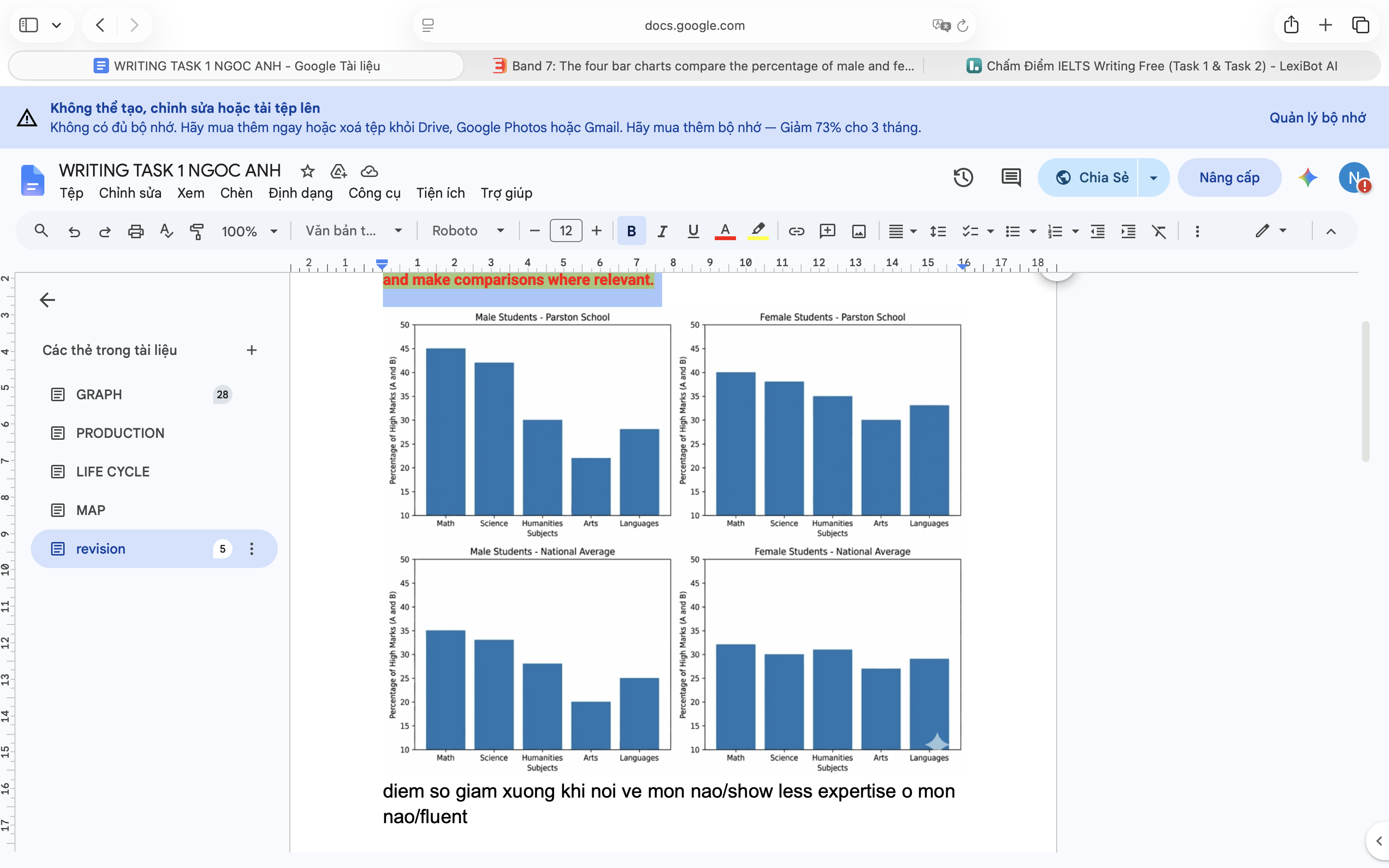This screenshot has height=868, width=1389.
Task: Open the Tệp menu
Action: pyautogui.click(x=72, y=193)
